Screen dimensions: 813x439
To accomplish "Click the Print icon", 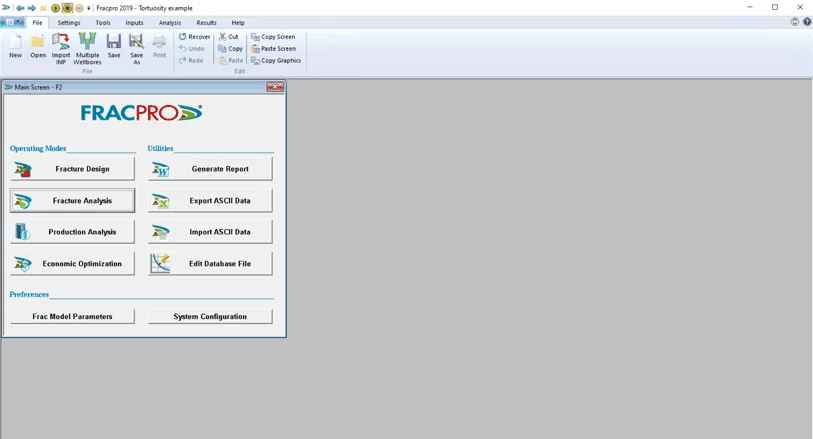I will 159,46.
